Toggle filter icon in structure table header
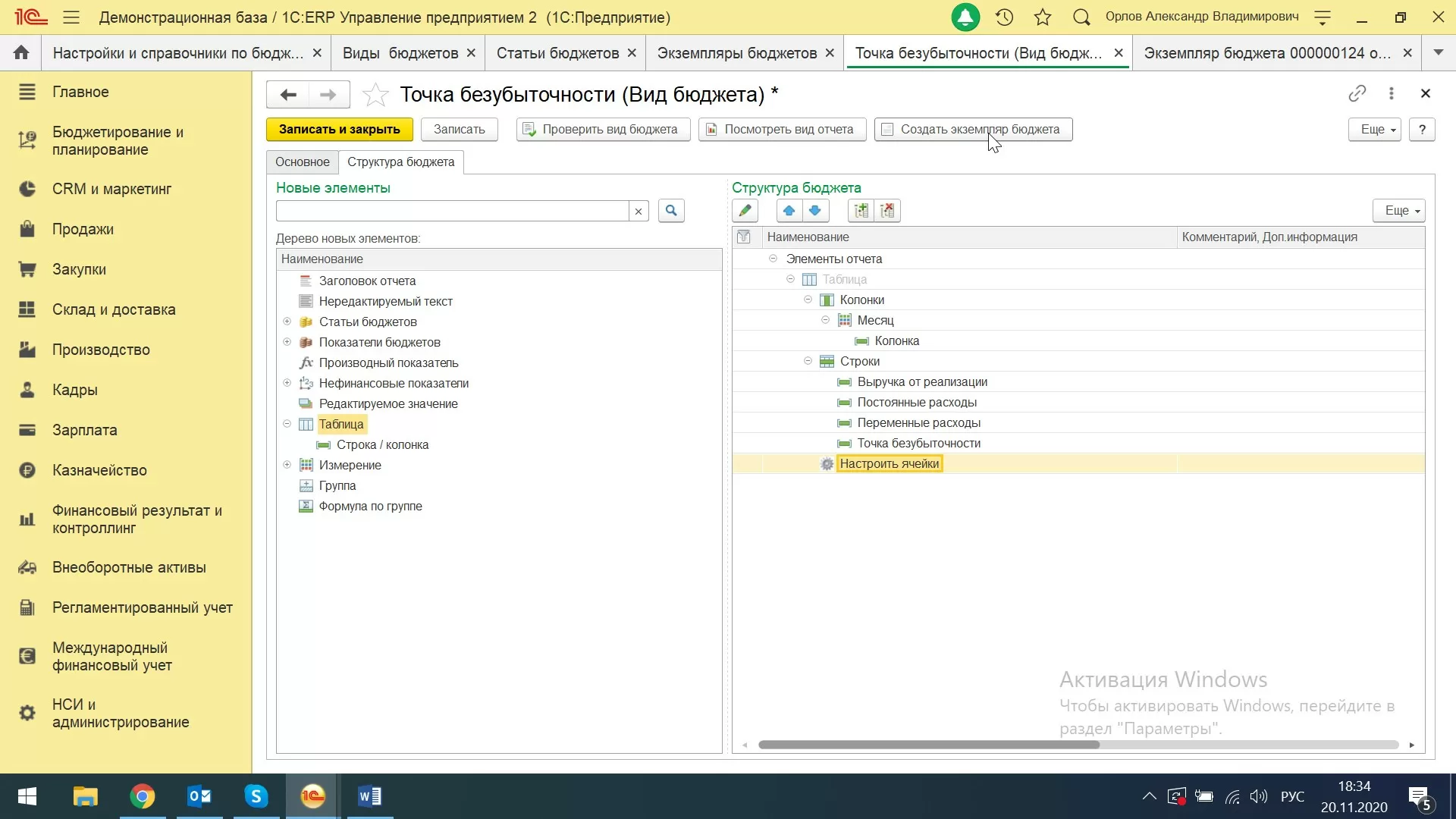Image resolution: width=1456 pixels, height=819 pixels. coord(744,237)
